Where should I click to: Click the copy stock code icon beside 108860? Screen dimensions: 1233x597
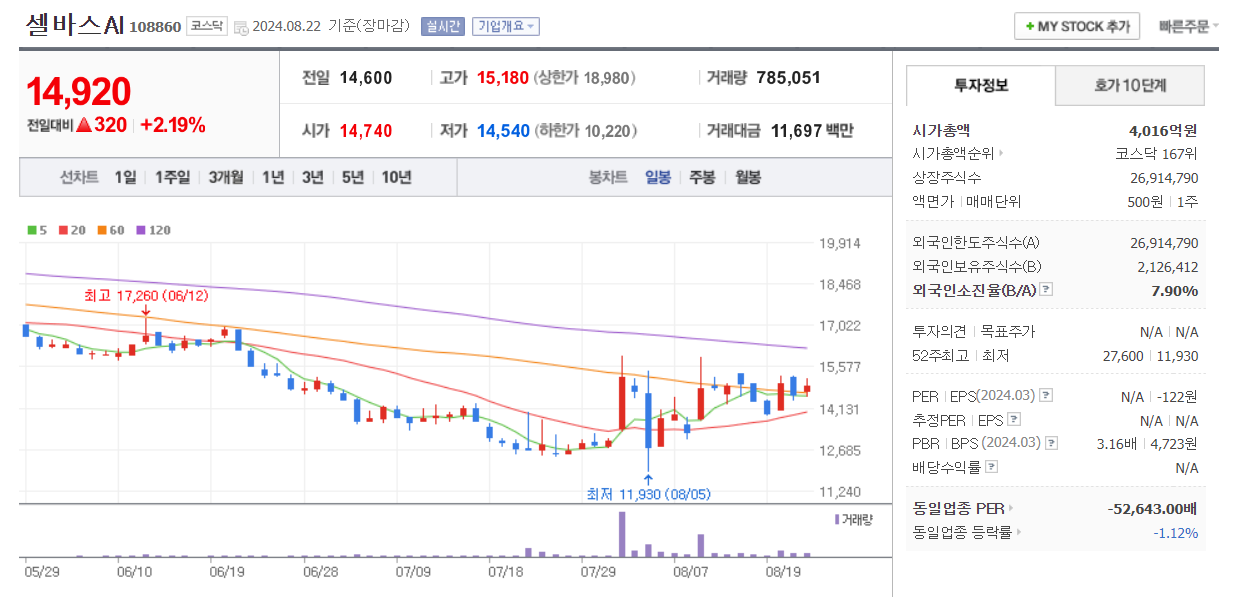click(240, 25)
